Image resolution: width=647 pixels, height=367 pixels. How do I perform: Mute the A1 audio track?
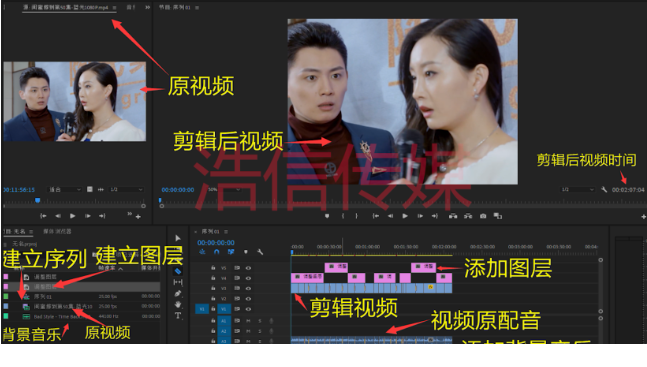(248, 321)
